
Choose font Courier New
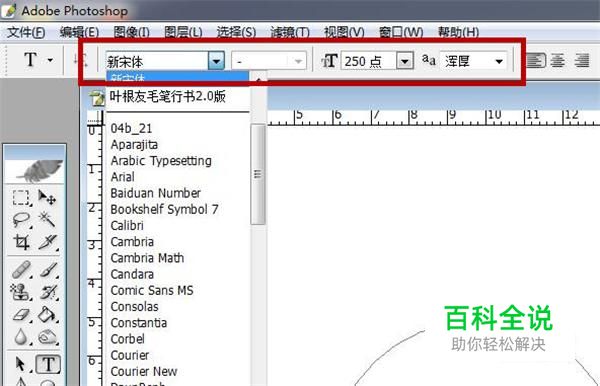coord(143,371)
